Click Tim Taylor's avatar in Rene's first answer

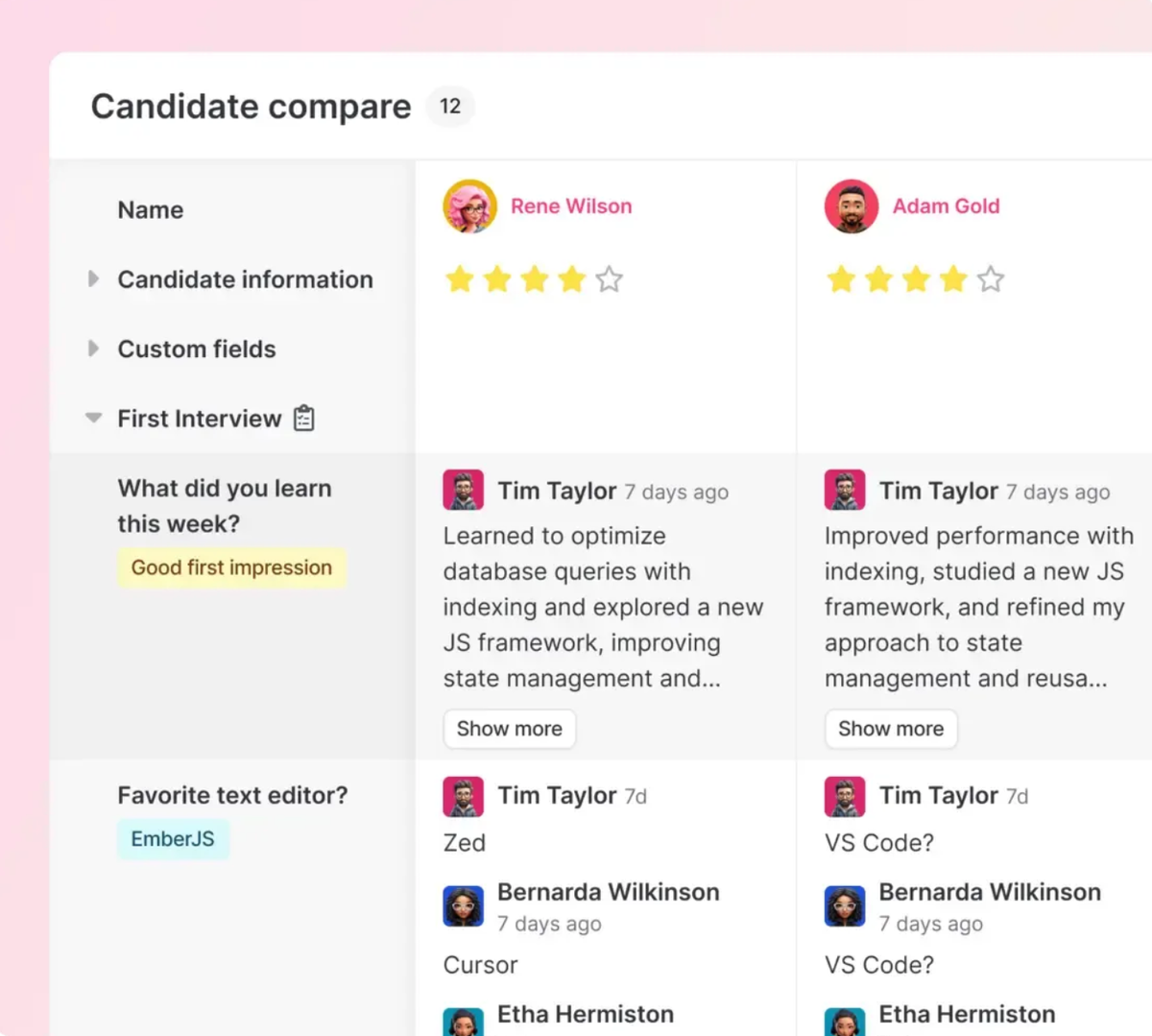click(463, 491)
